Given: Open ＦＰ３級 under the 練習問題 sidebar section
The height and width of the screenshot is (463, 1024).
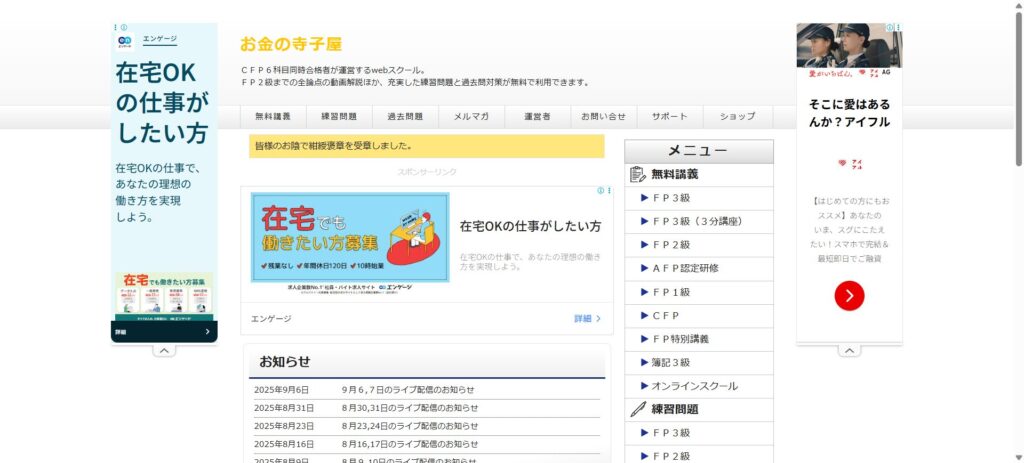Looking at the screenshot, I should point(699,433).
